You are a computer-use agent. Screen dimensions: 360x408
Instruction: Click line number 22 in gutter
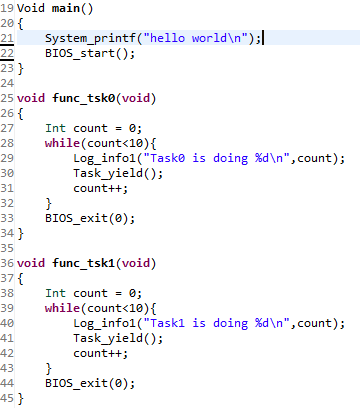7,53
